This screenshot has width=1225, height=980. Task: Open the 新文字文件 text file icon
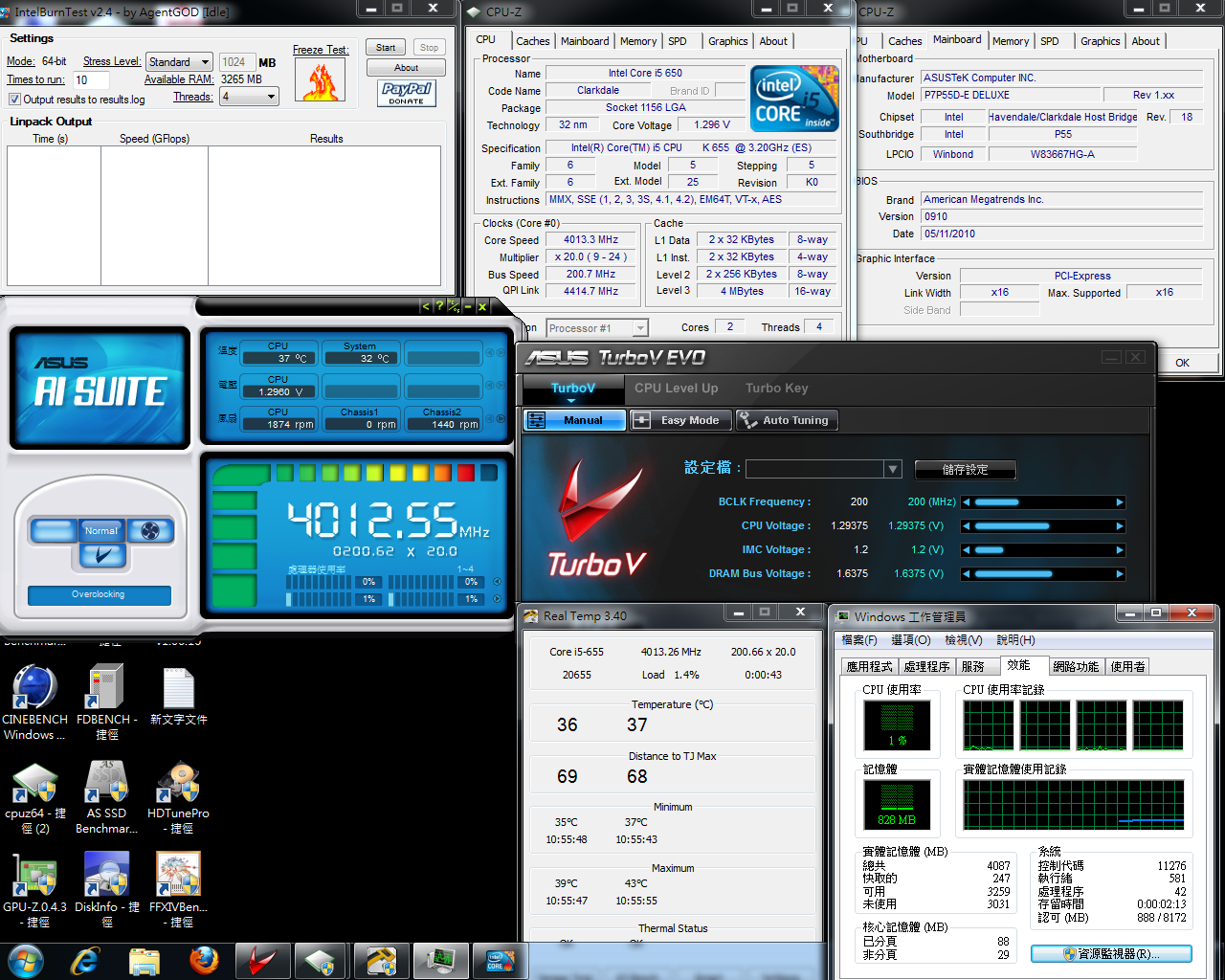pos(179,697)
